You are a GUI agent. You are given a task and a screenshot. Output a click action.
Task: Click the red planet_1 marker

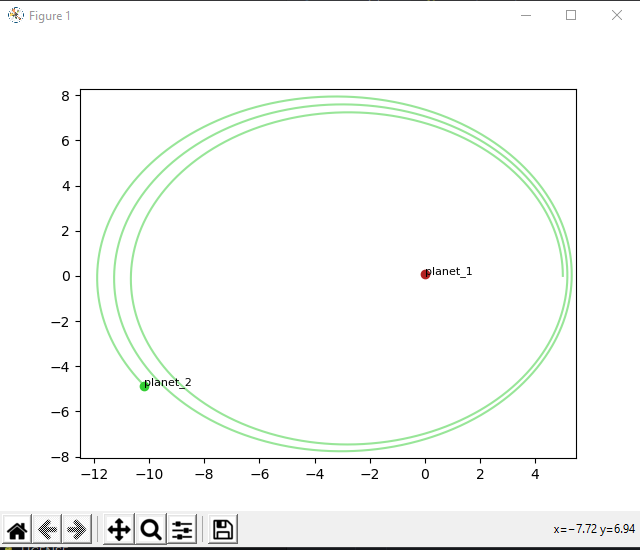[x=425, y=275]
